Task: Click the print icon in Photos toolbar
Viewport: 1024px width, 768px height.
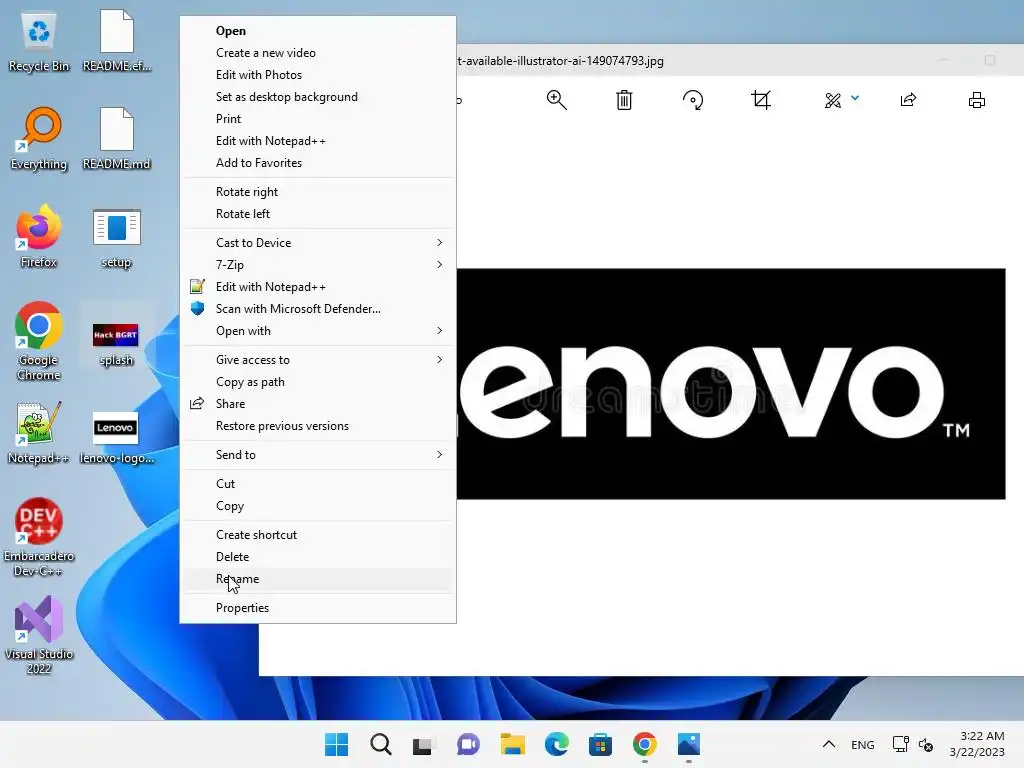Action: pos(977,100)
